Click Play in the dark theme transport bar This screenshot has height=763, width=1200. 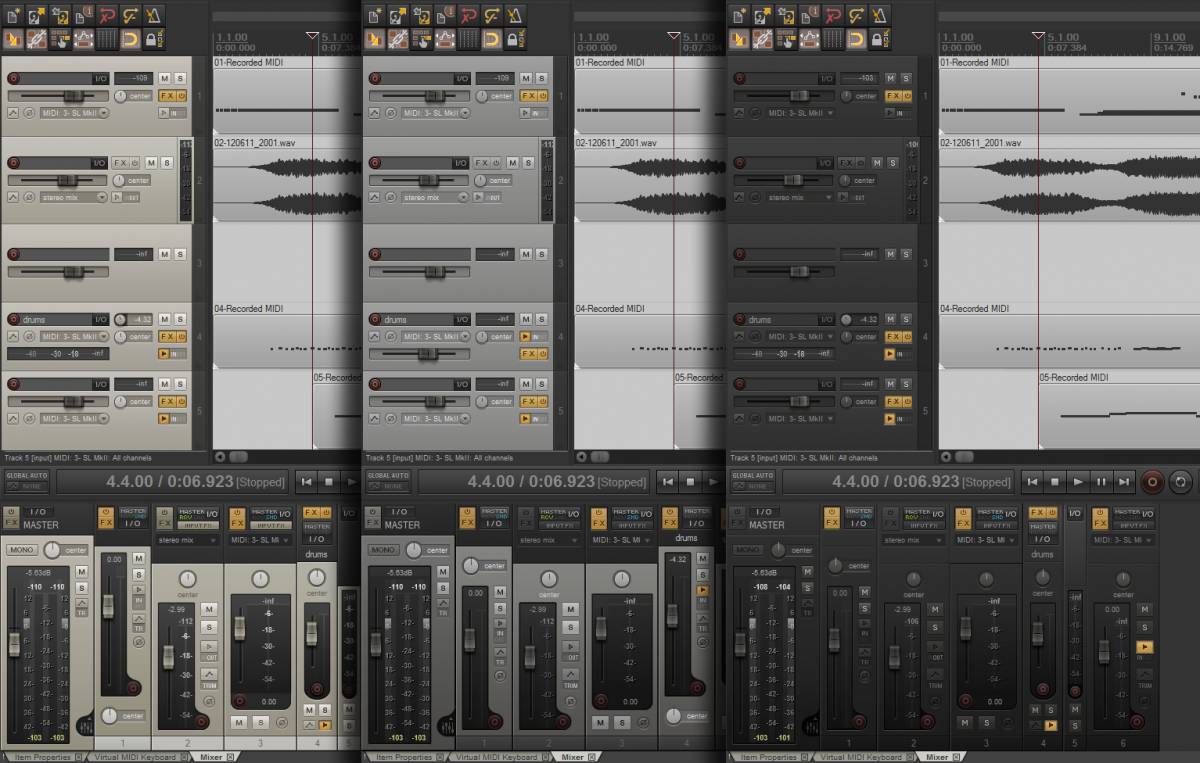[1078, 482]
